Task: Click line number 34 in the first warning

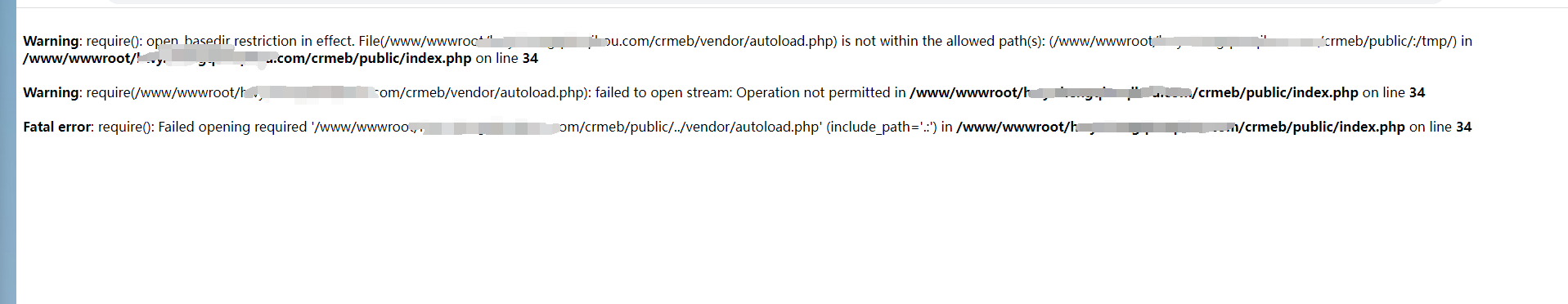Action: click(x=530, y=58)
